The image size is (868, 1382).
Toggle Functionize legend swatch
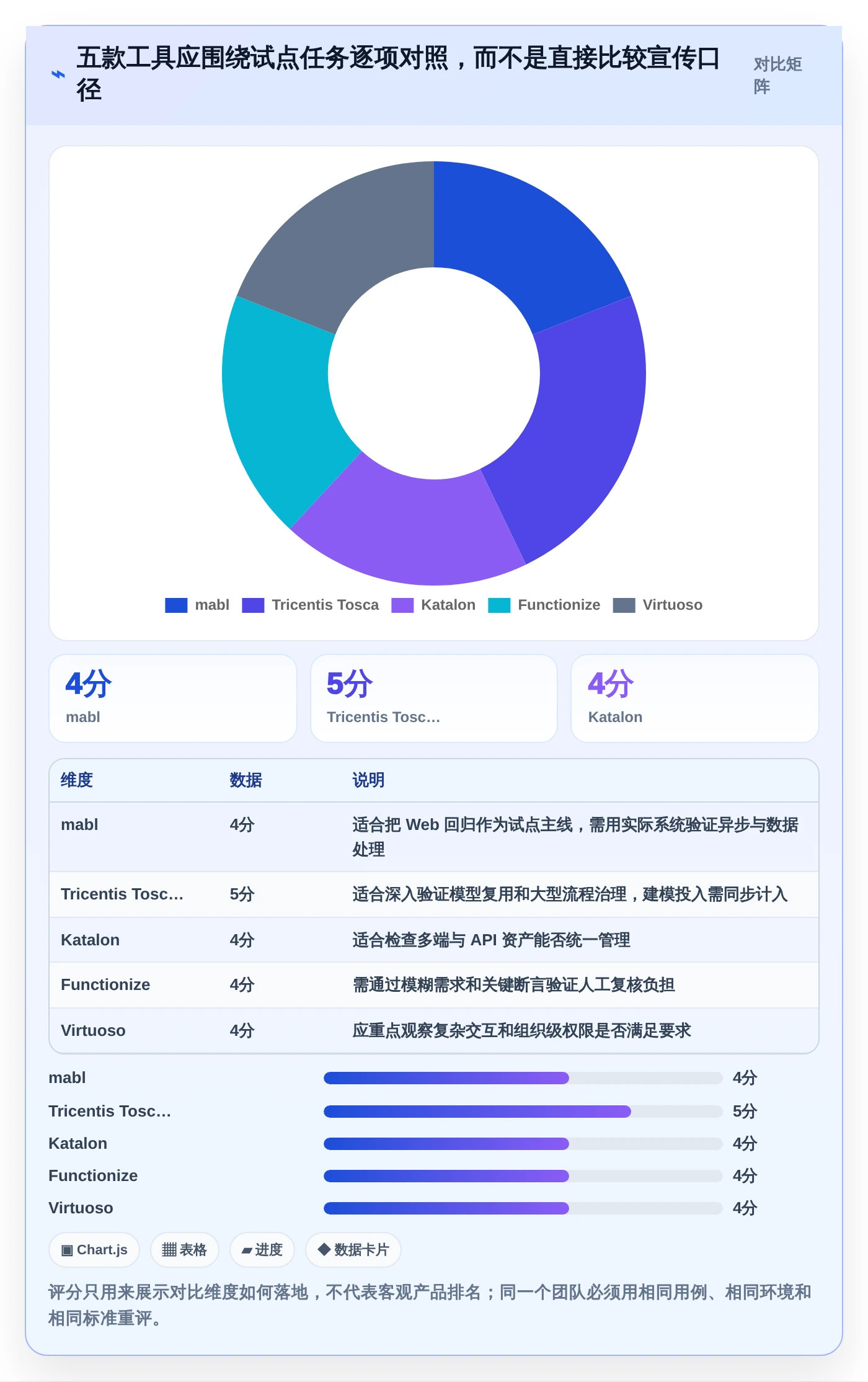[x=499, y=605]
